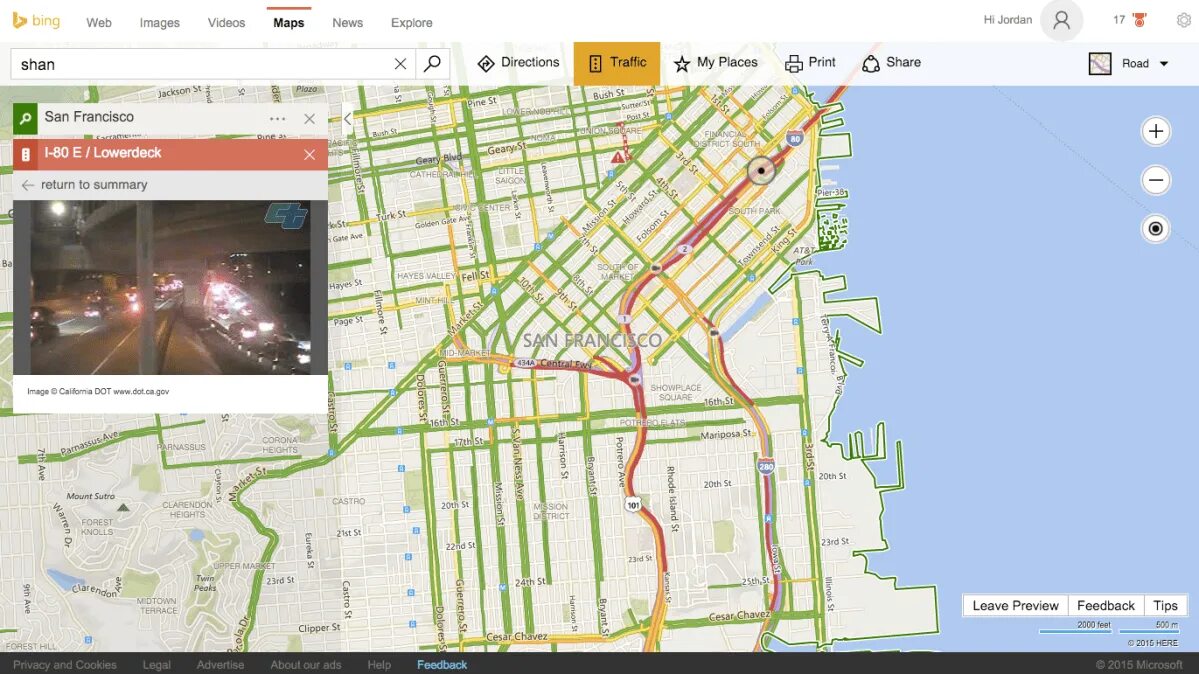Click the map style thumbnail icon

point(1100,63)
